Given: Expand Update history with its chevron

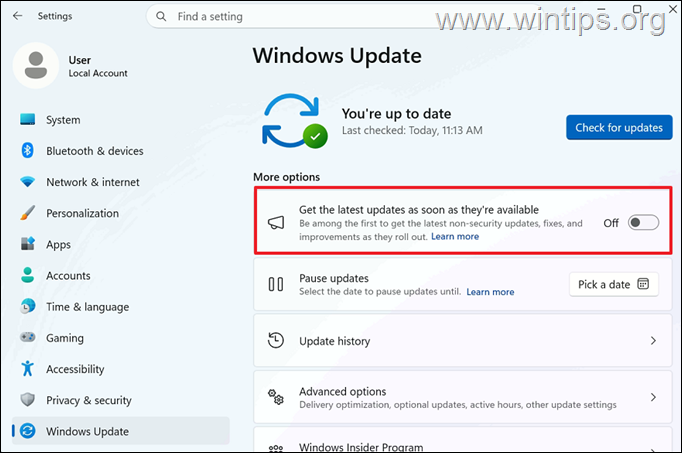Looking at the screenshot, I should (653, 341).
